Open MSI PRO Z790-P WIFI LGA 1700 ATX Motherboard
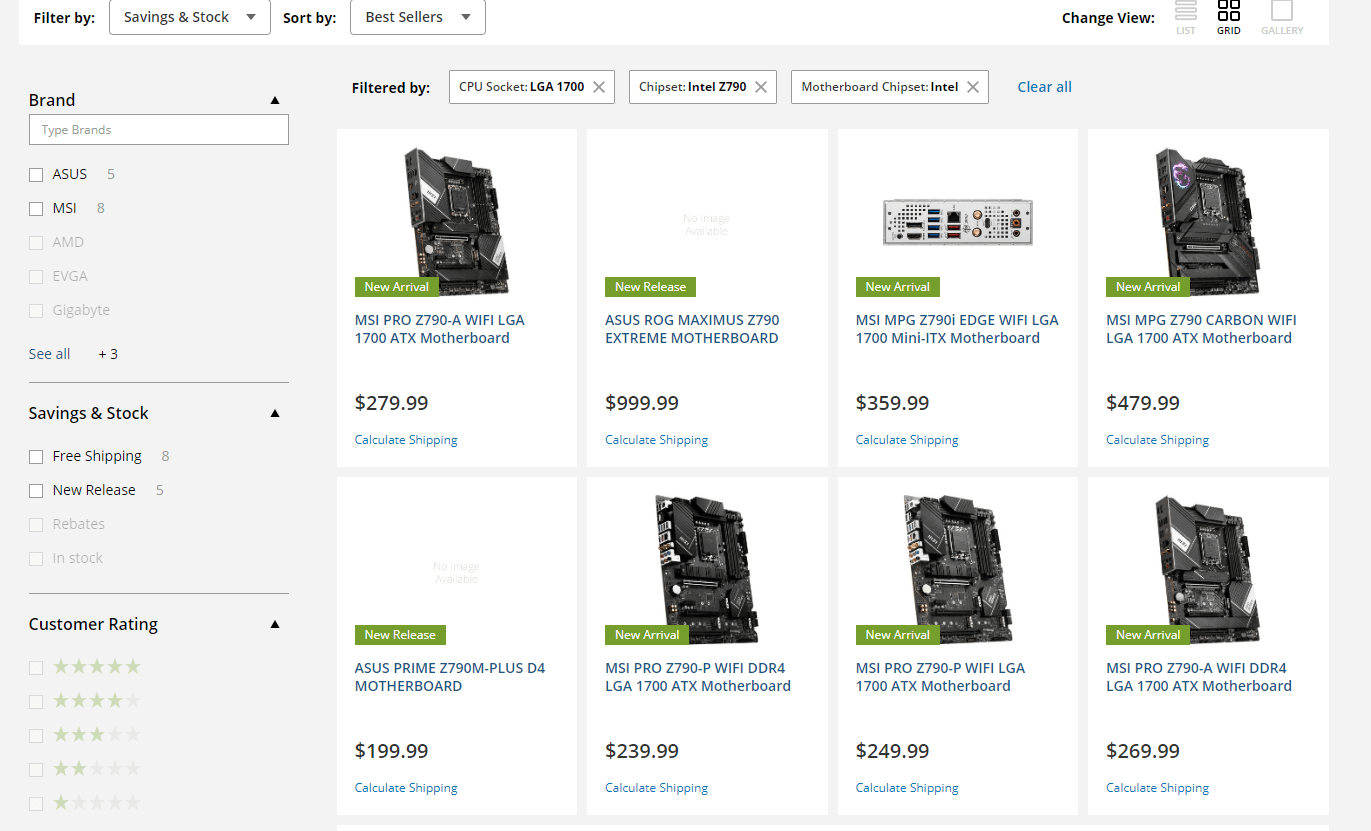This screenshot has height=831, width=1371. [x=940, y=677]
